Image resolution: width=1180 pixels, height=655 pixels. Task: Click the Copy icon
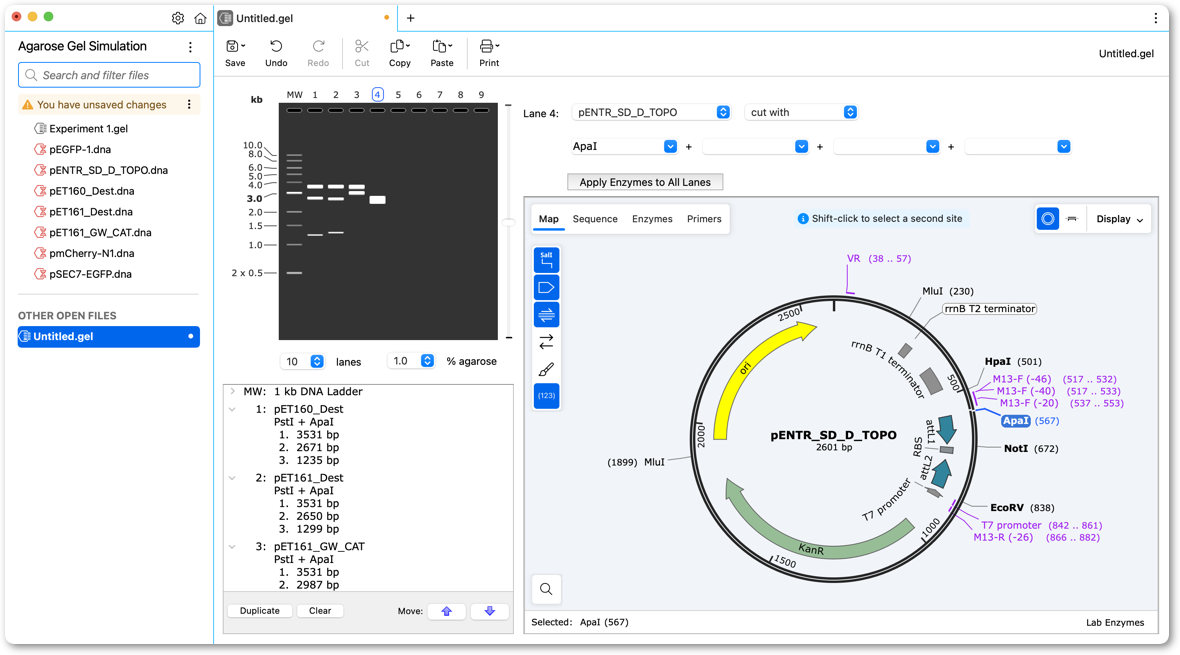coord(400,47)
